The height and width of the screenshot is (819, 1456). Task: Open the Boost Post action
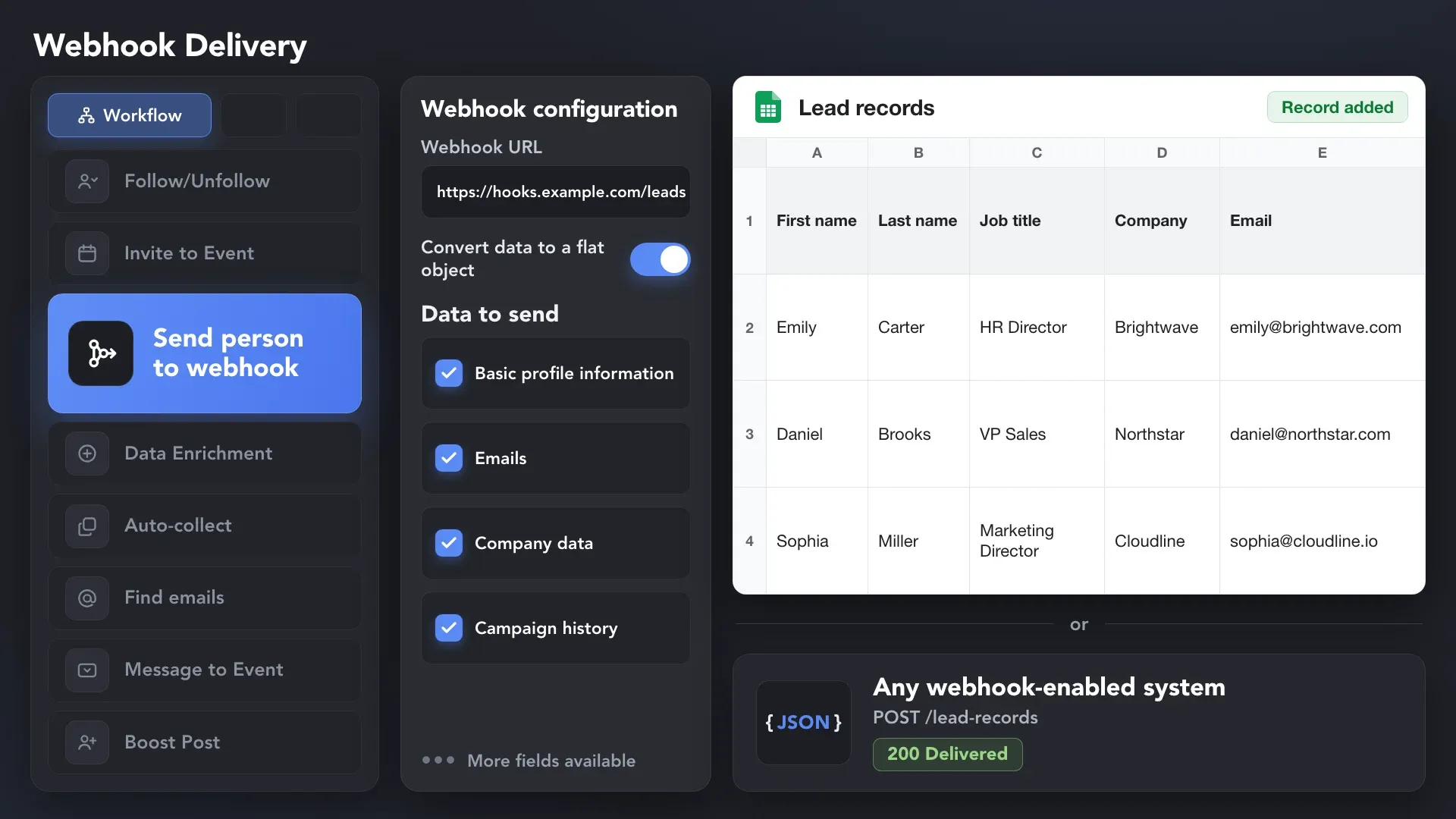[x=205, y=742]
